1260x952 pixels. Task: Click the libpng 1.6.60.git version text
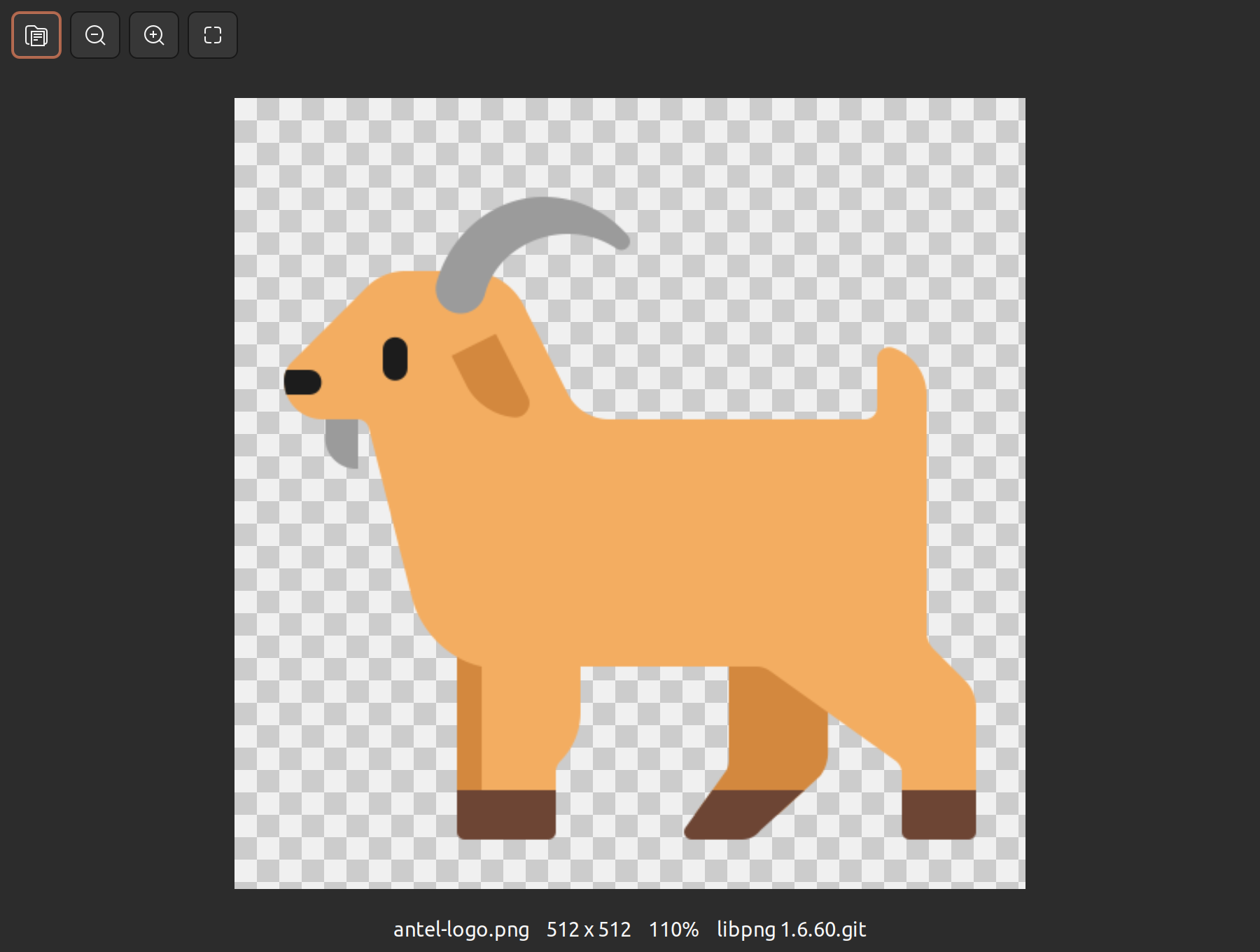tap(791, 930)
